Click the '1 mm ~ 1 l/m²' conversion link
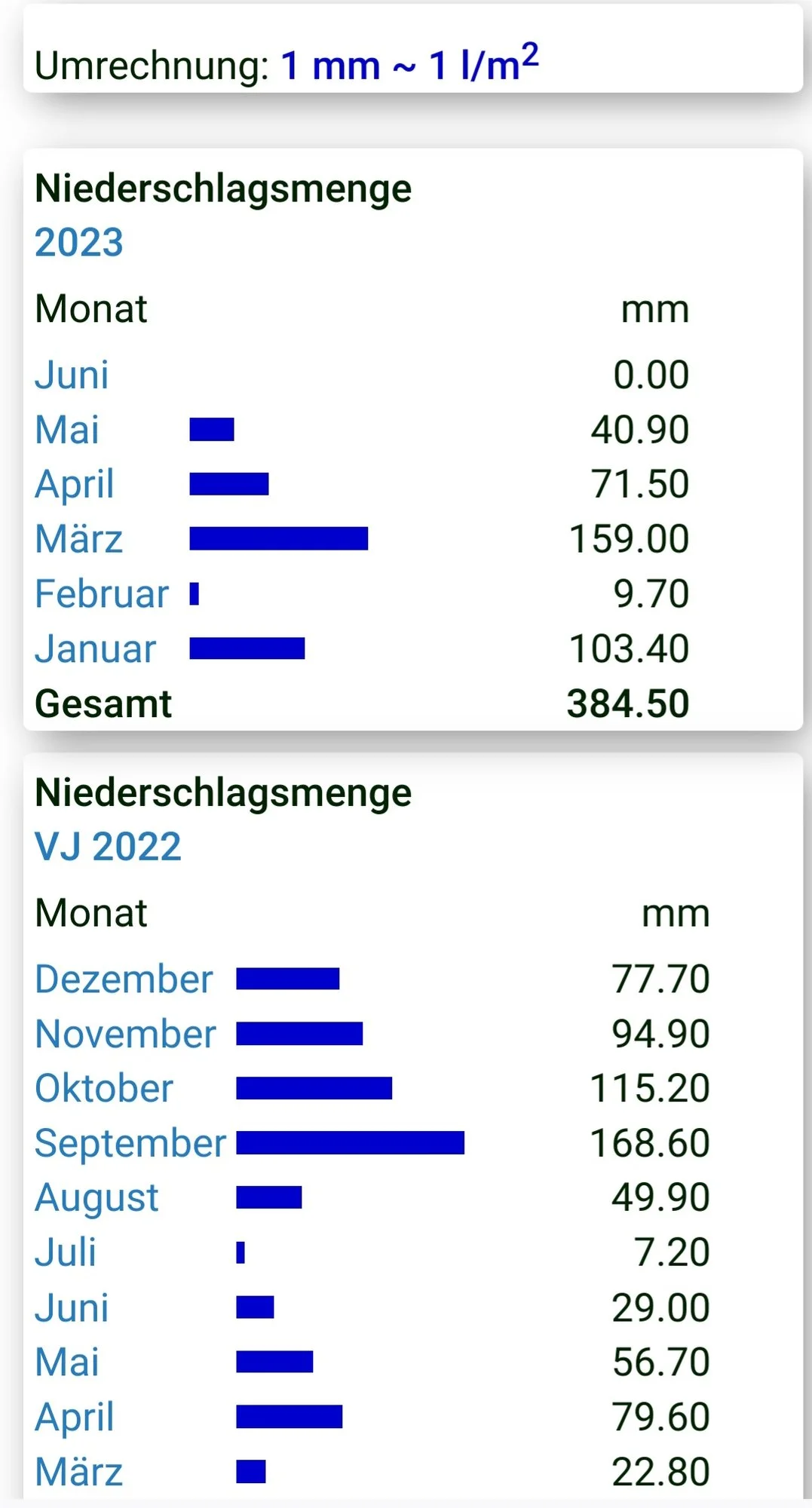Image resolution: width=812 pixels, height=1508 pixels. pos(409,64)
